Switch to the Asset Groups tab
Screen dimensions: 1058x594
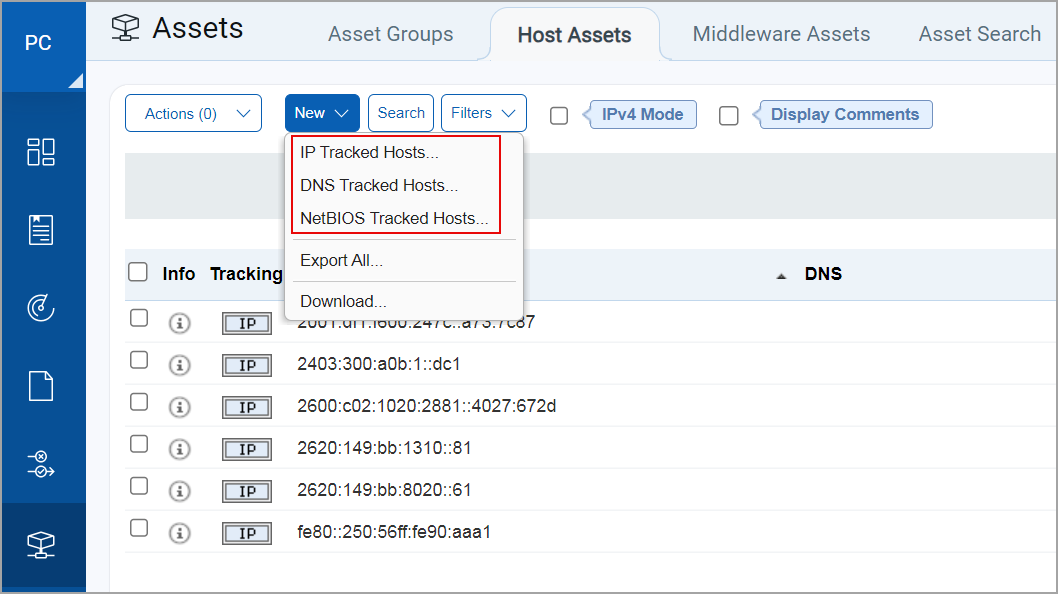[390, 34]
